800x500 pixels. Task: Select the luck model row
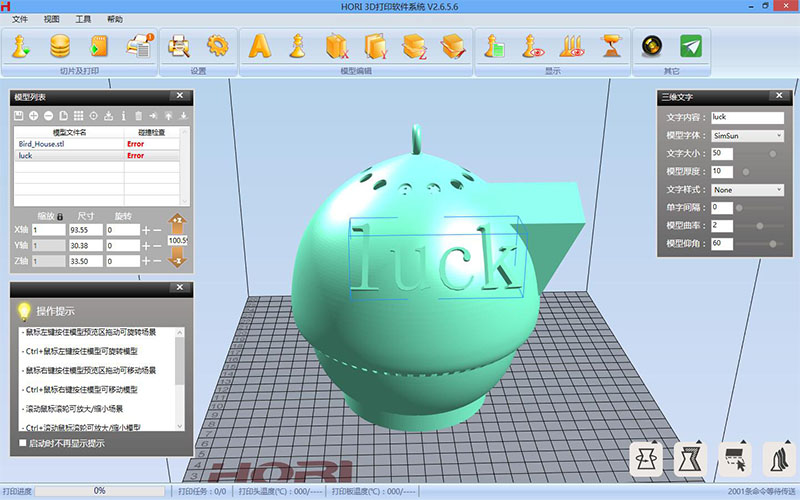(x=97, y=156)
